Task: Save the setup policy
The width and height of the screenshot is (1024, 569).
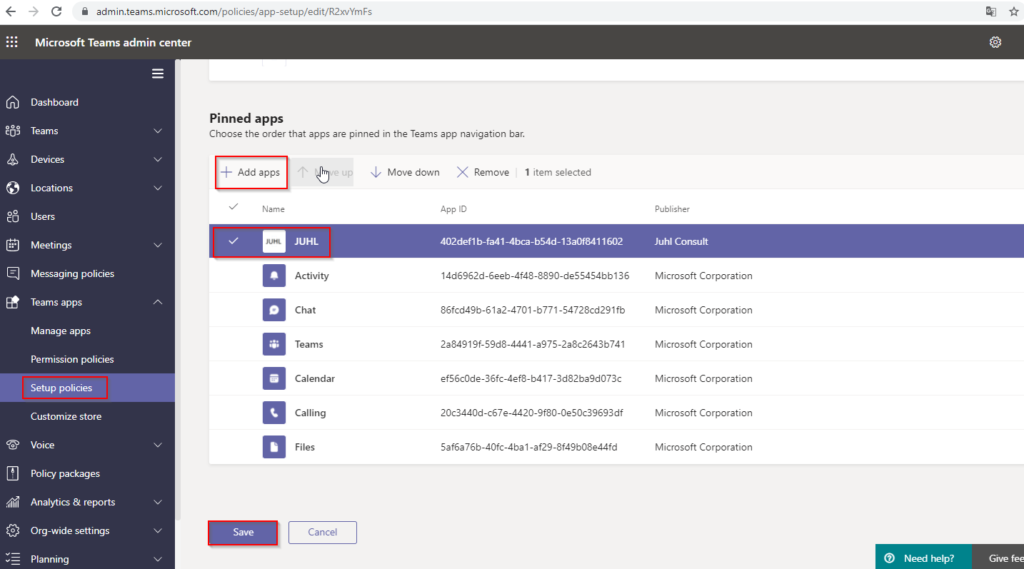Action: pyautogui.click(x=243, y=532)
